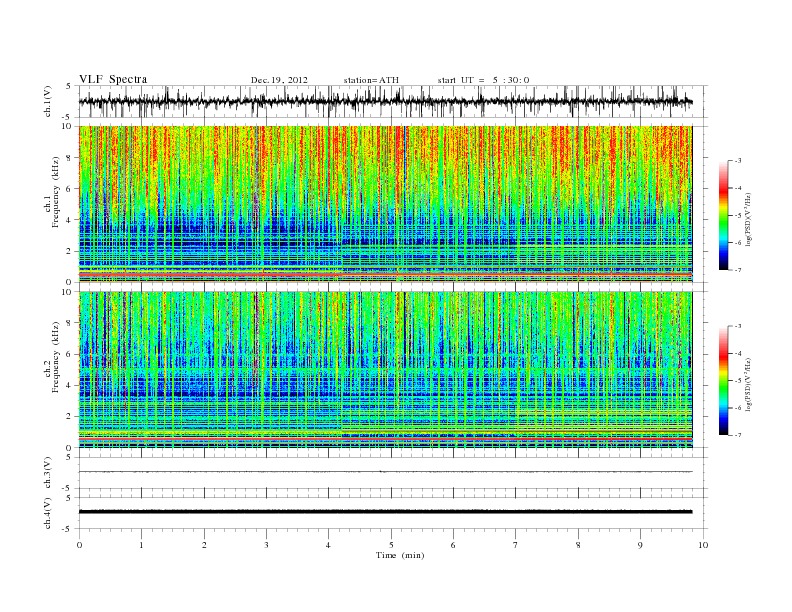Viewport: 792px width, 612px height.
Task: Click the color scale bar beside the ch.2 spectrogram
Action: [x=723, y=381]
